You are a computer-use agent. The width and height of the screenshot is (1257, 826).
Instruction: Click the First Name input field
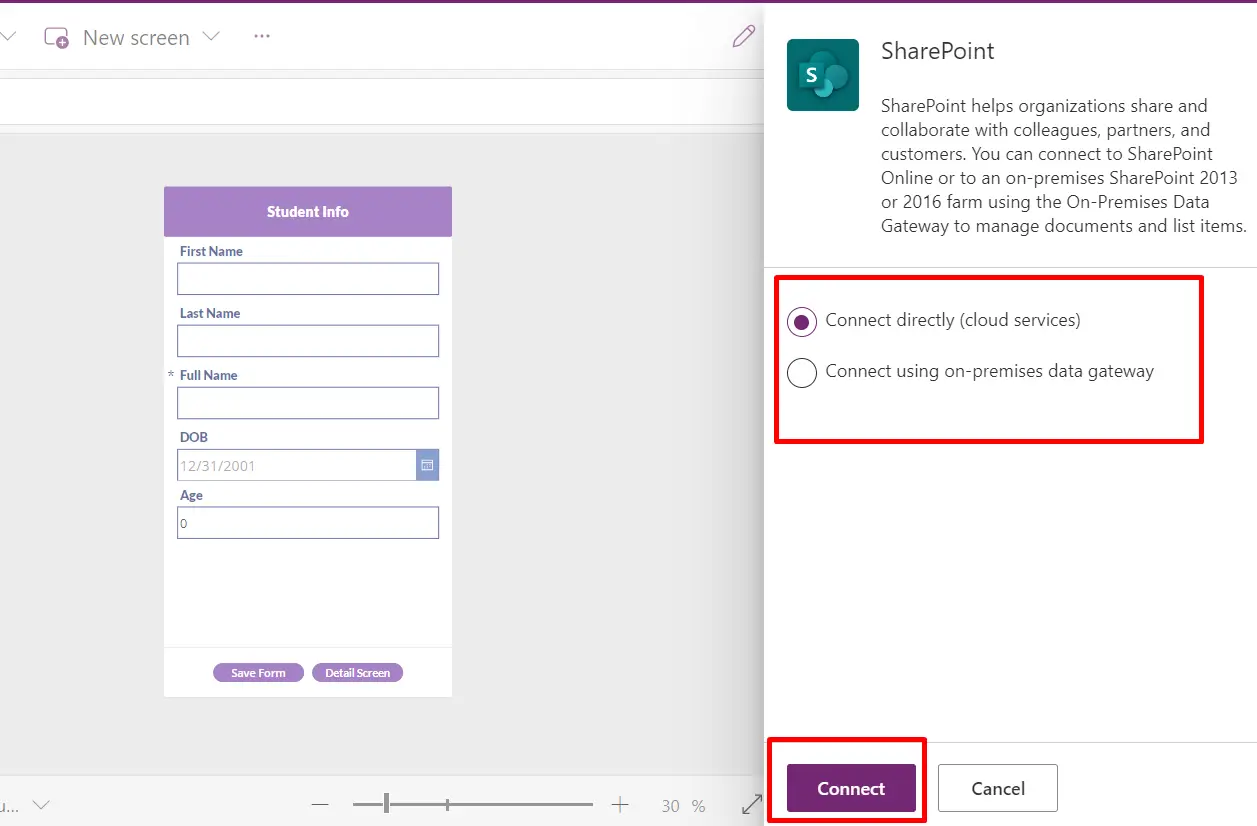click(x=308, y=279)
